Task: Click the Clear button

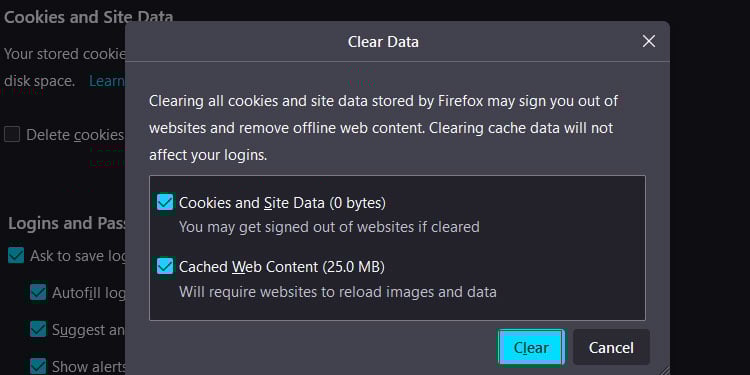Action: [x=531, y=347]
